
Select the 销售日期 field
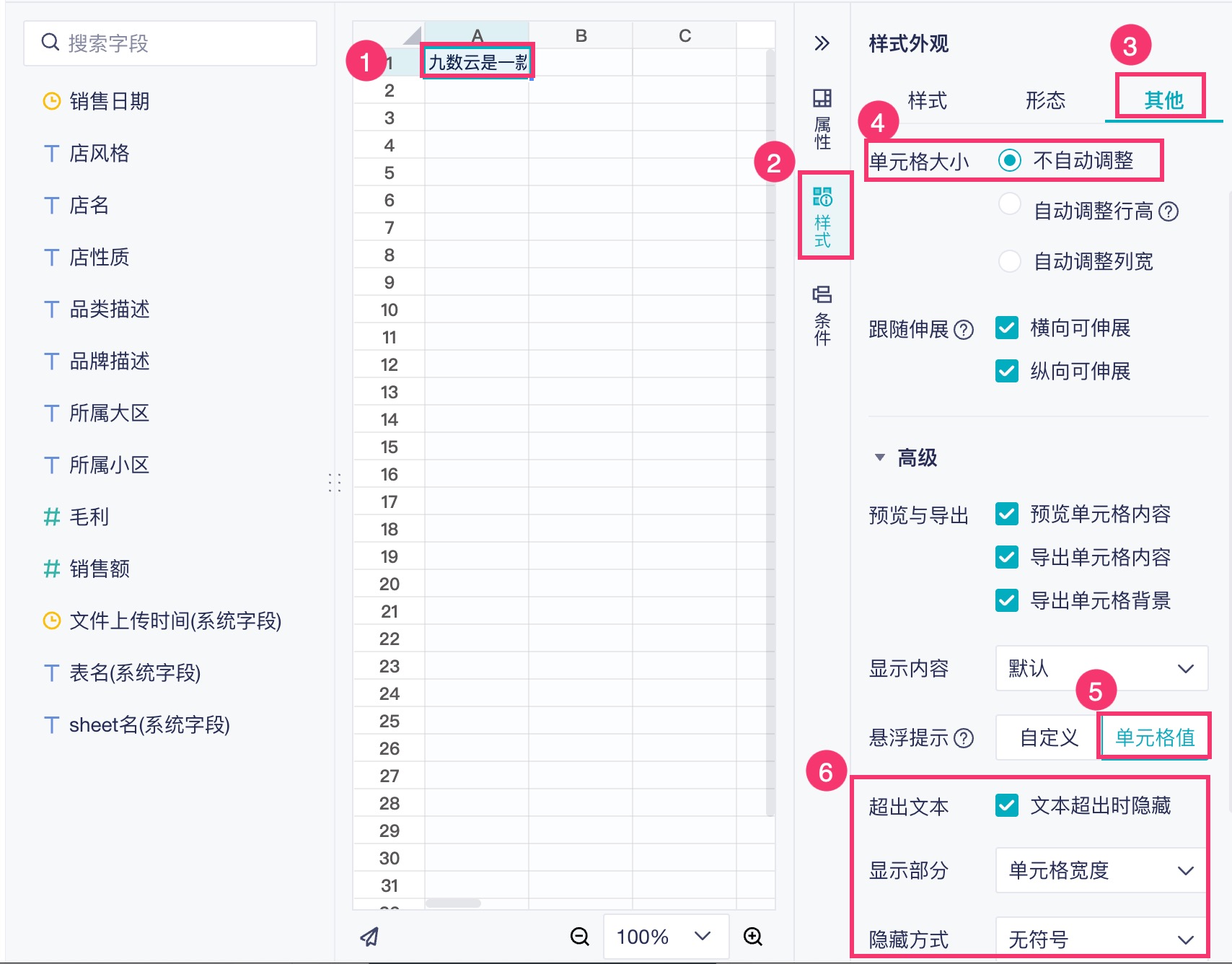[110, 102]
